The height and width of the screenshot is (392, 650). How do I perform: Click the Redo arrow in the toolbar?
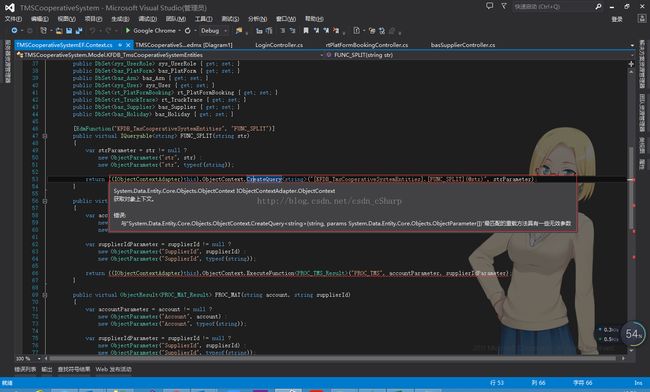108,31
